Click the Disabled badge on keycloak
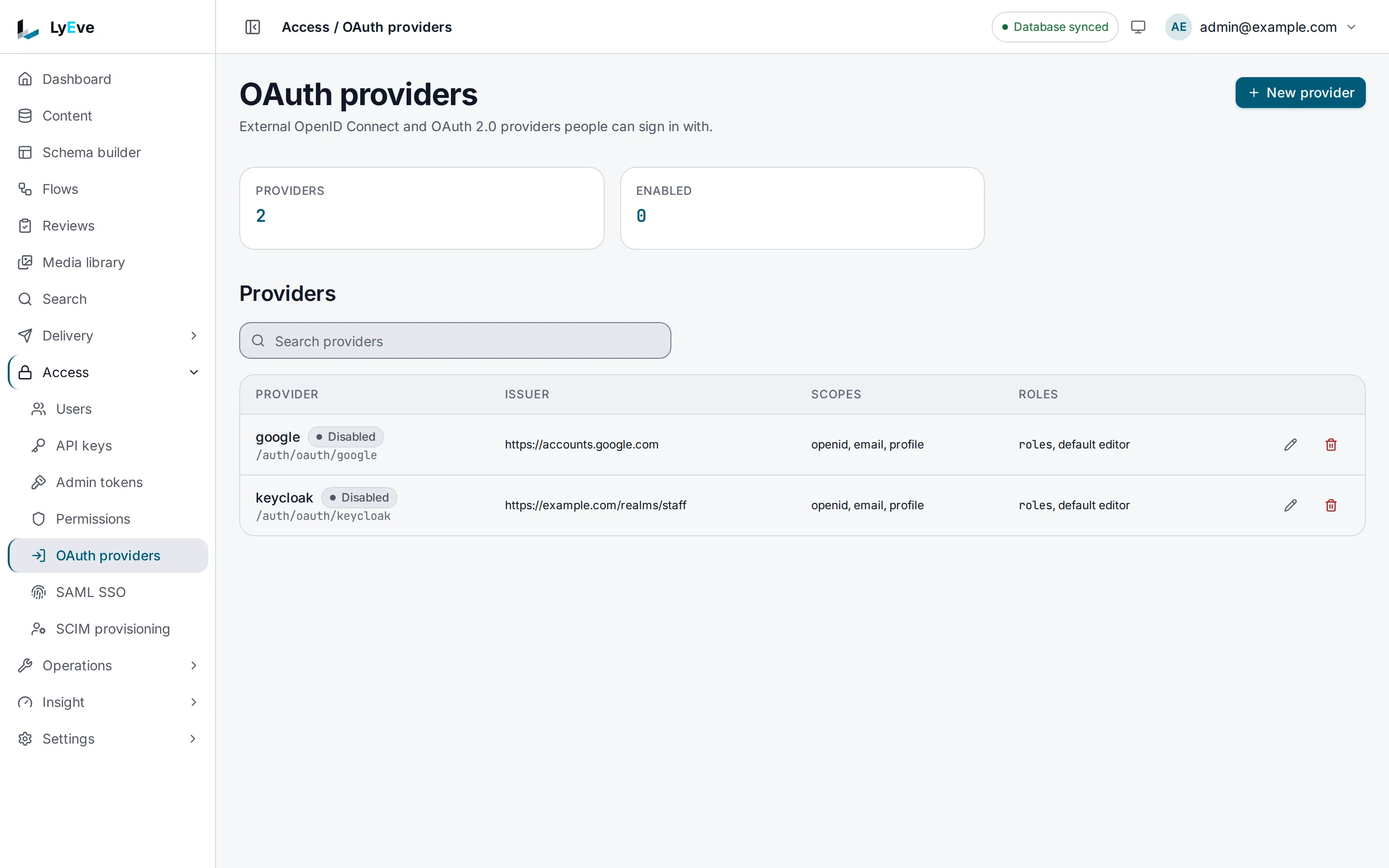 pyautogui.click(x=359, y=498)
